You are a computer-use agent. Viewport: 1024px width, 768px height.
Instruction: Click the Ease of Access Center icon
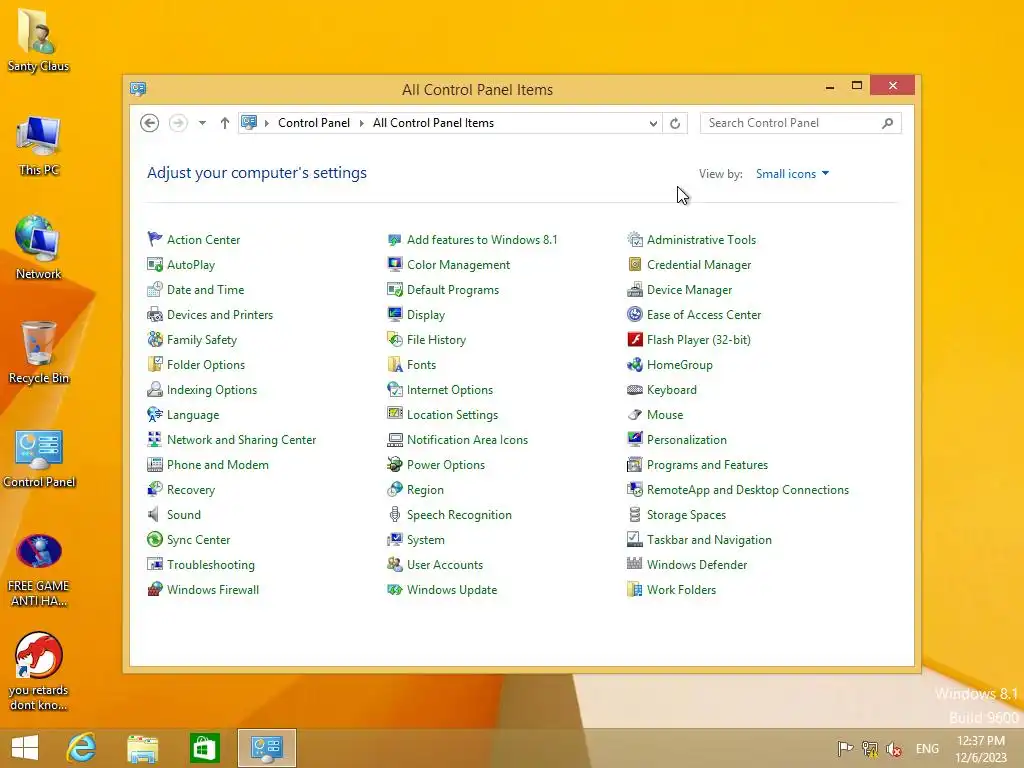[x=635, y=315]
